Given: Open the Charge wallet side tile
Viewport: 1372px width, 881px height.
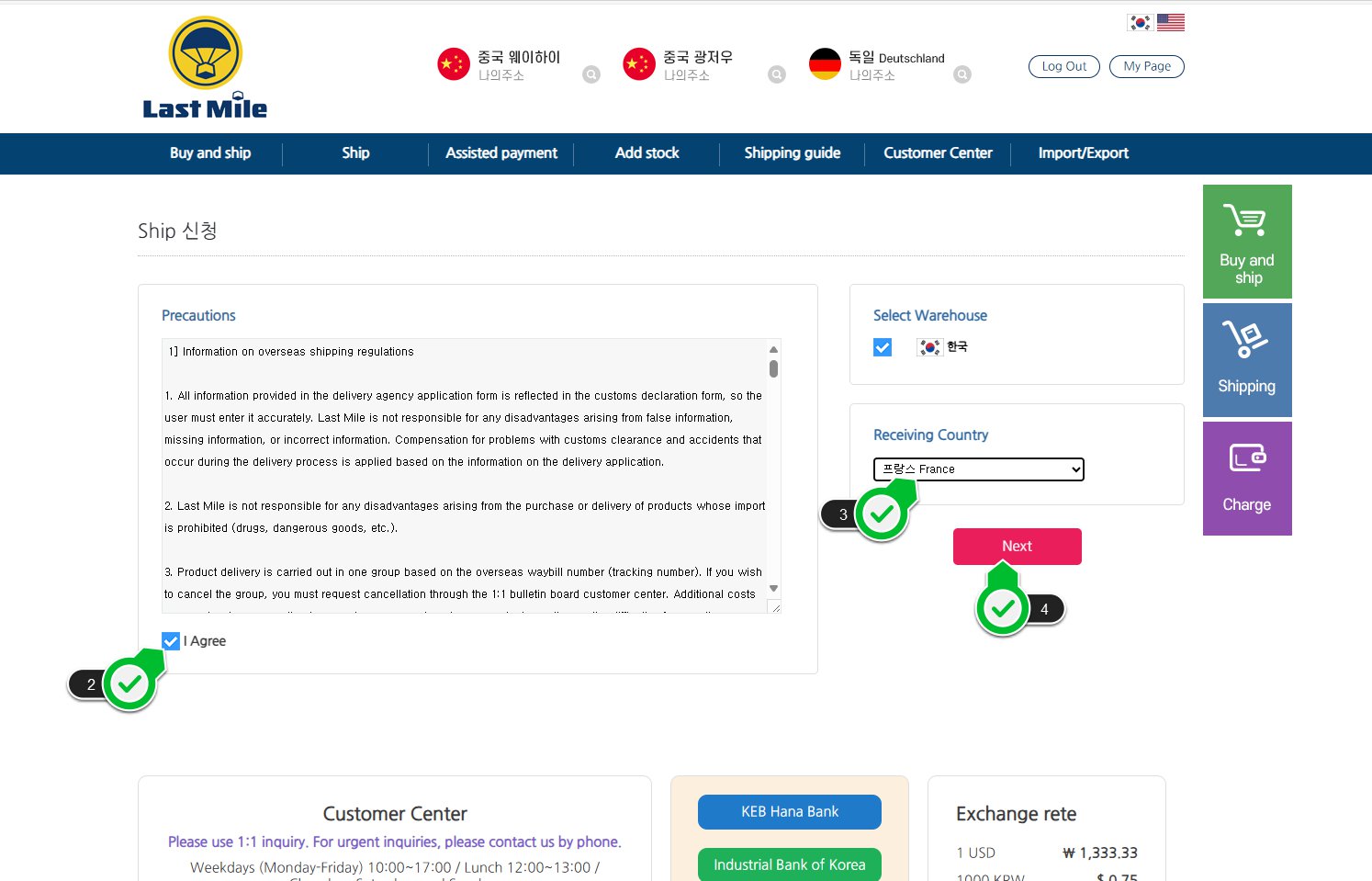Looking at the screenshot, I should (x=1247, y=478).
